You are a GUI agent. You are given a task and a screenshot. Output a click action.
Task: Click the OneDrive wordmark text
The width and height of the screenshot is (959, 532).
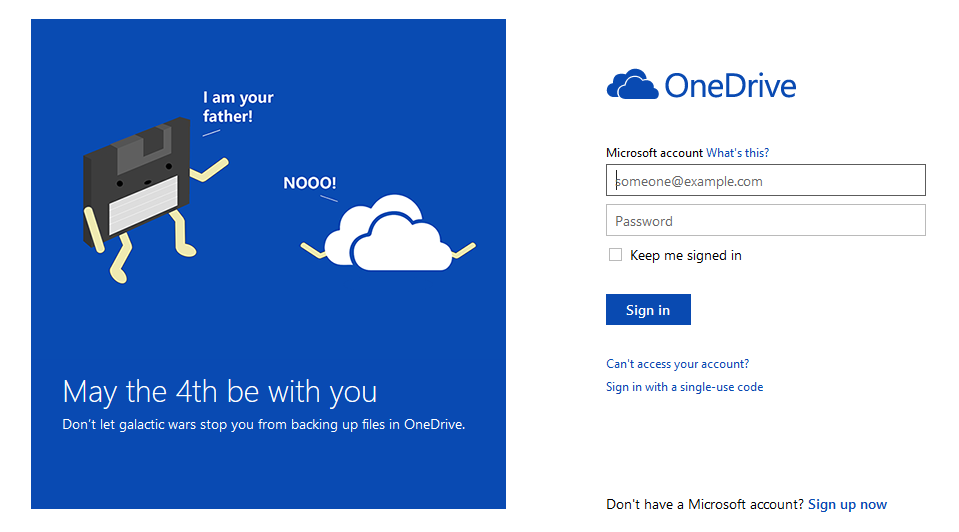(x=730, y=86)
